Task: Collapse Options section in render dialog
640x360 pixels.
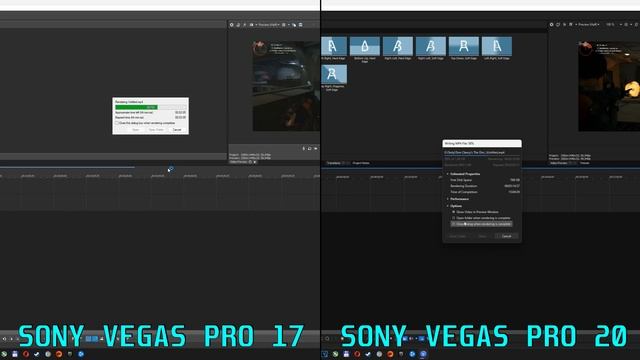Action: point(448,206)
